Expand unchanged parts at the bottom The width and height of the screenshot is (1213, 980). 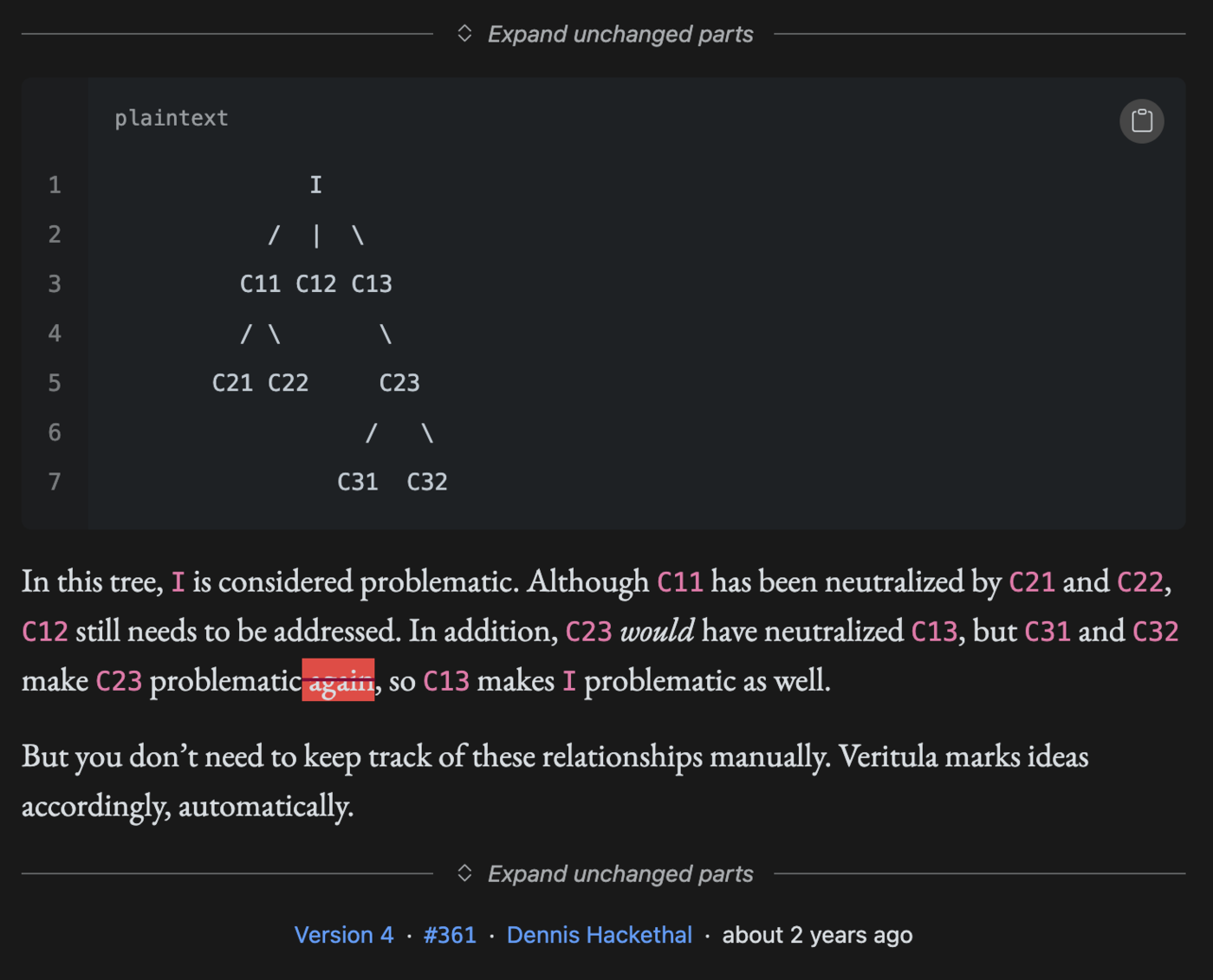click(606, 873)
